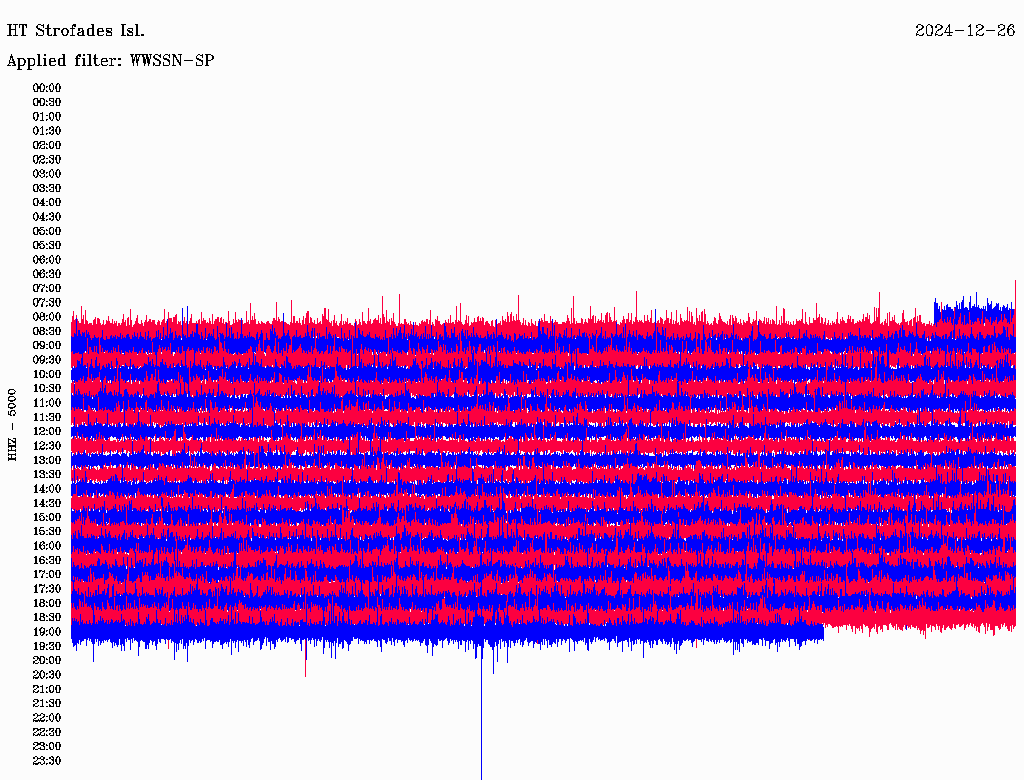This screenshot has height=780, width=1024.
Task: Click the '14:00' time label
Action: tap(47, 489)
